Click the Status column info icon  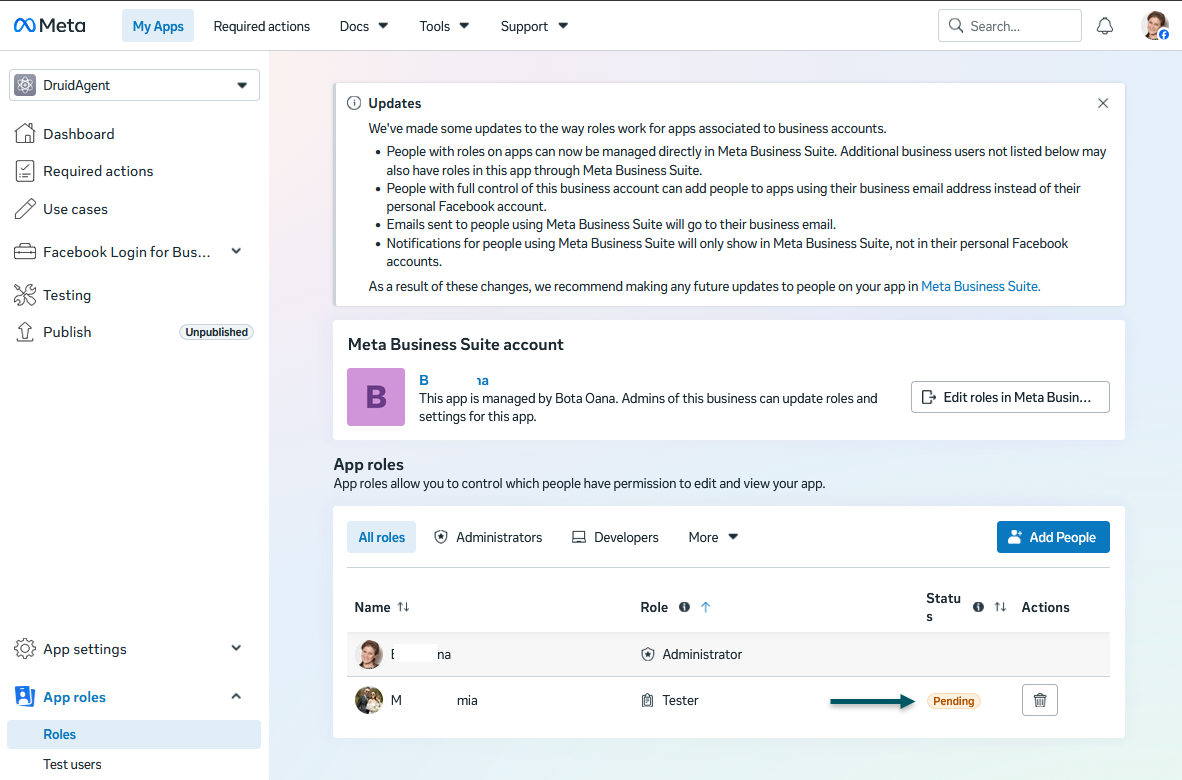click(x=978, y=607)
